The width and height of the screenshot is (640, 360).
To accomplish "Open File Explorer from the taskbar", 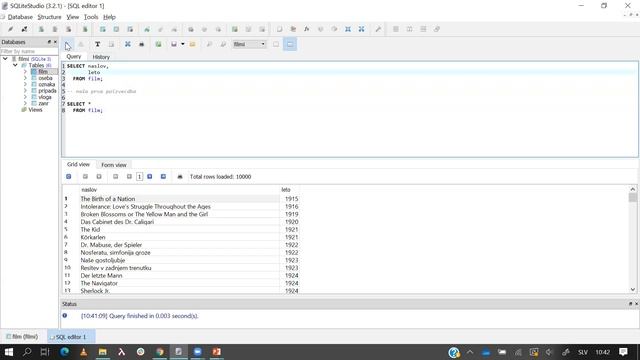I will [102, 351].
